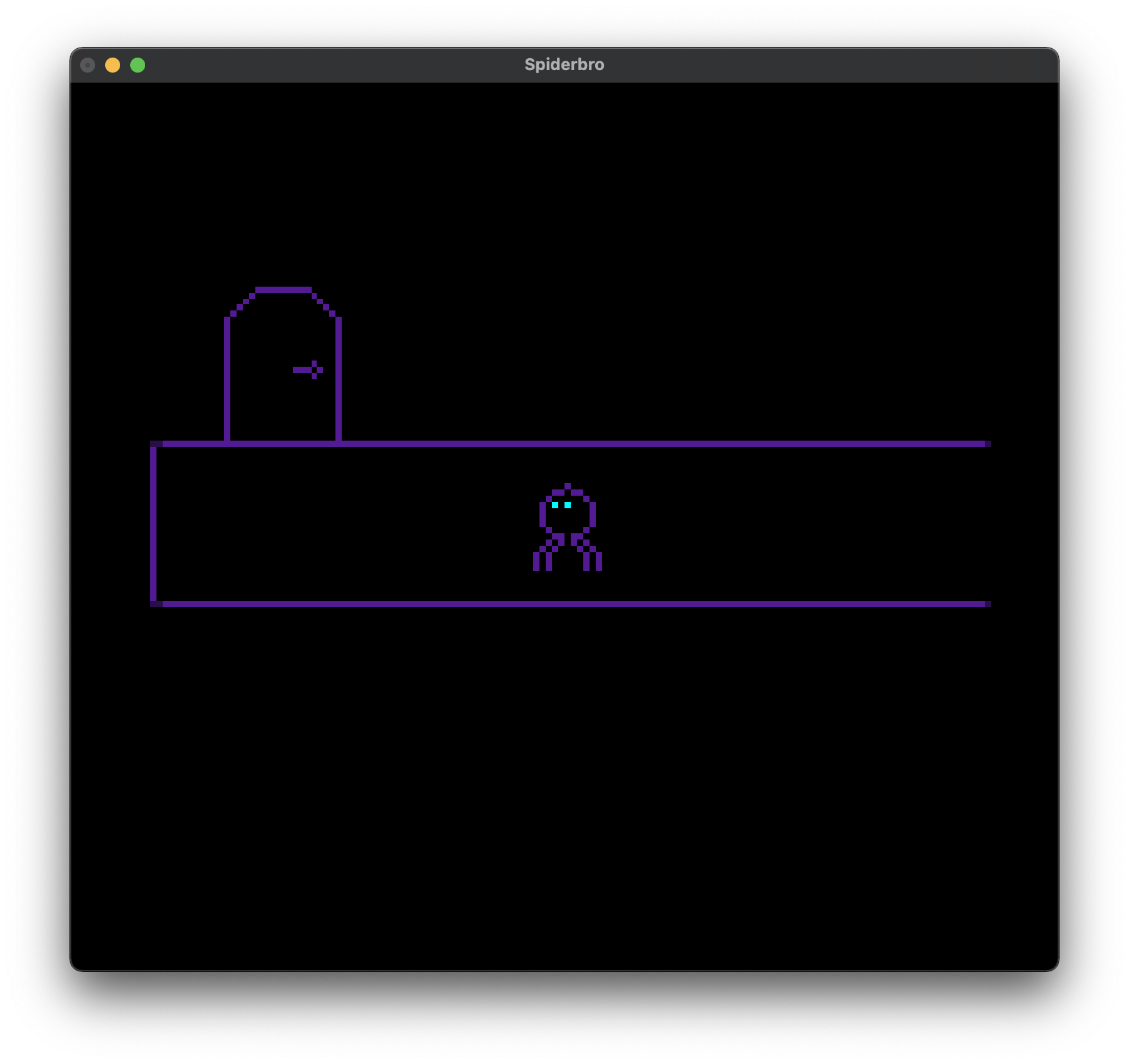Screen dimensions: 1129x1064
Task: Click the right end of the upper platform line
Action: [987, 444]
